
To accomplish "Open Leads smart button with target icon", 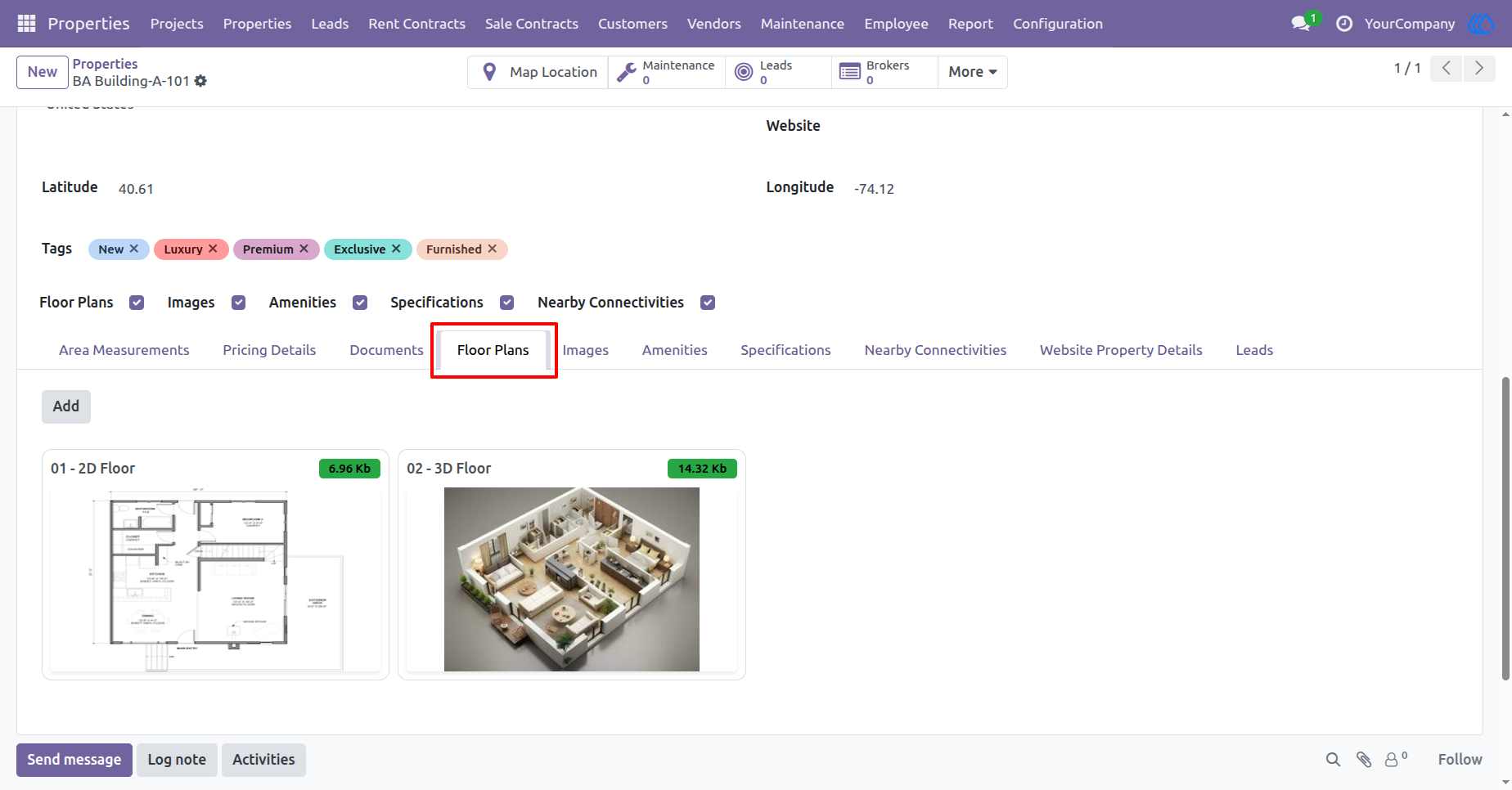I will (x=778, y=72).
